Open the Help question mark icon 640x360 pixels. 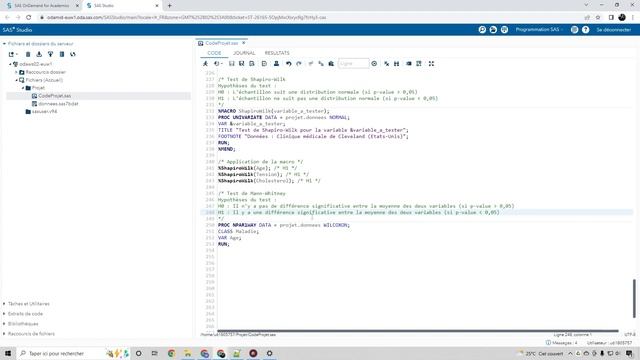585,30
